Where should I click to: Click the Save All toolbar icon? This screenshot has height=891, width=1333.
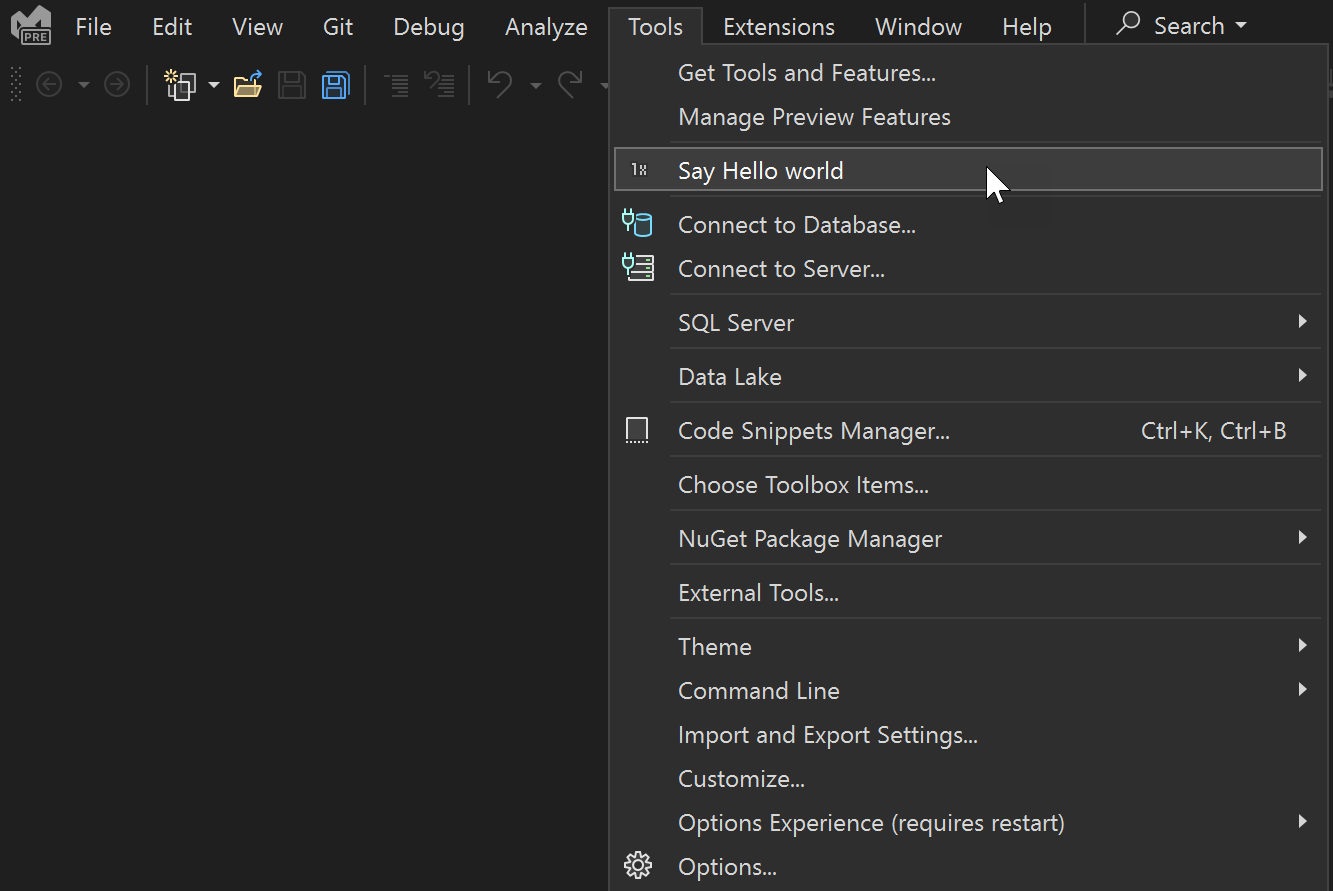click(335, 84)
